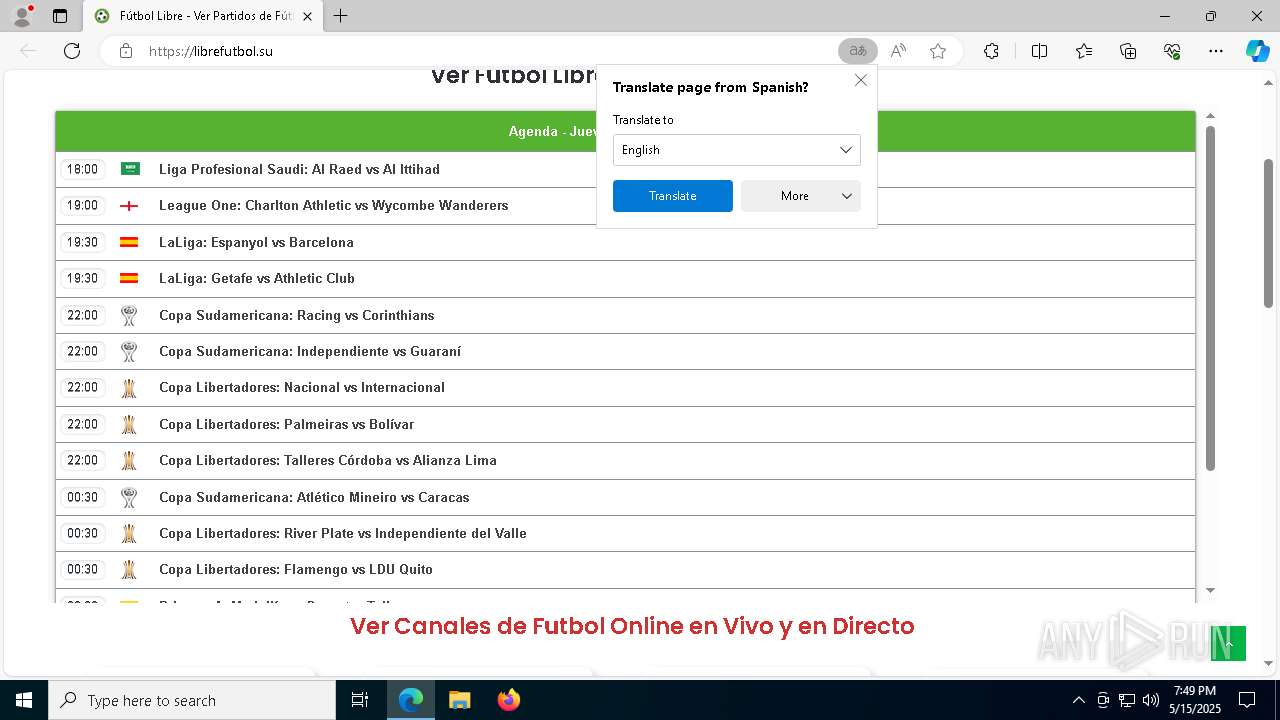Viewport: 1280px width, 720px height.
Task: Click Ver Canales de Futbol Online heading
Action: [x=632, y=626]
